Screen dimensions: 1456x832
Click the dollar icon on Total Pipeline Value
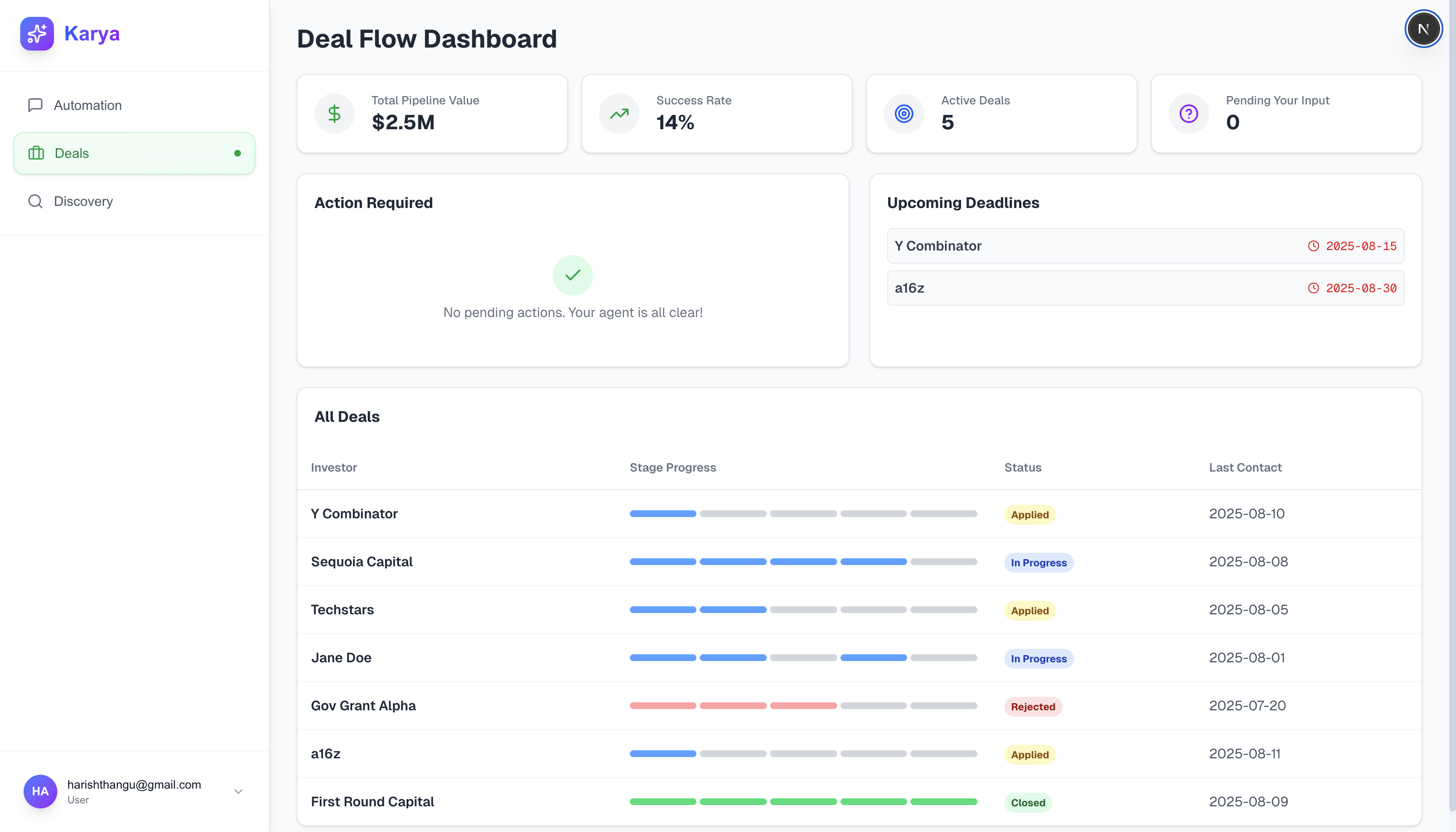(334, 113)
